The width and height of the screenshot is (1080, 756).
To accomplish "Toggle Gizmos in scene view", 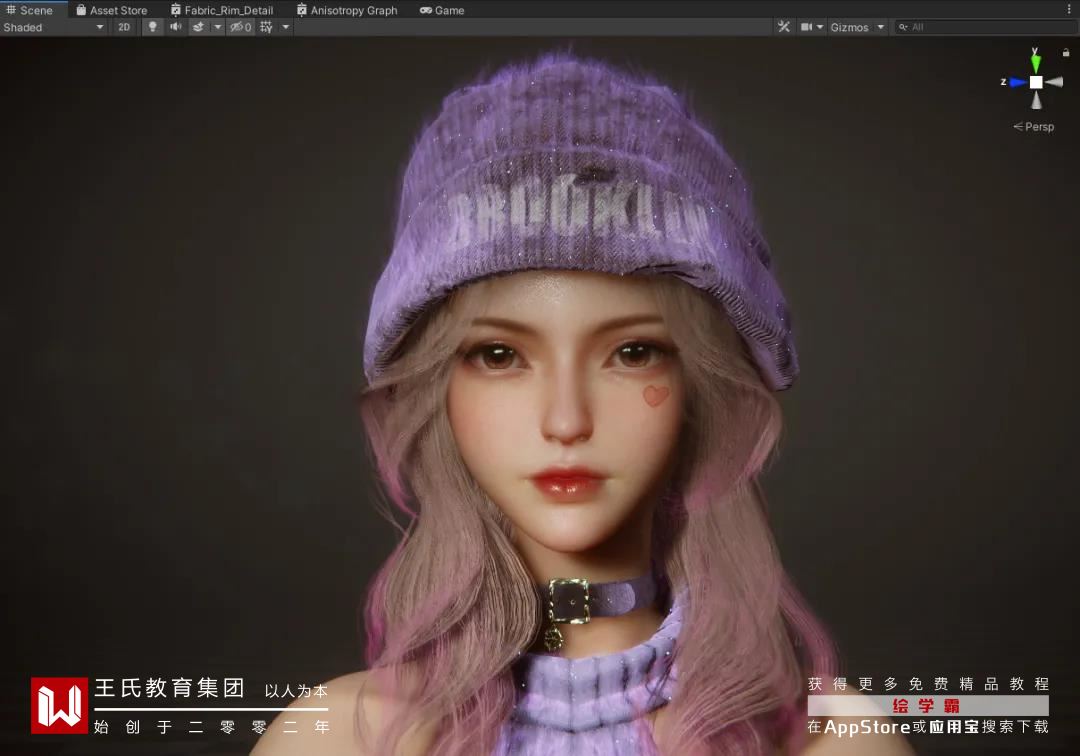I will point(849,27).
